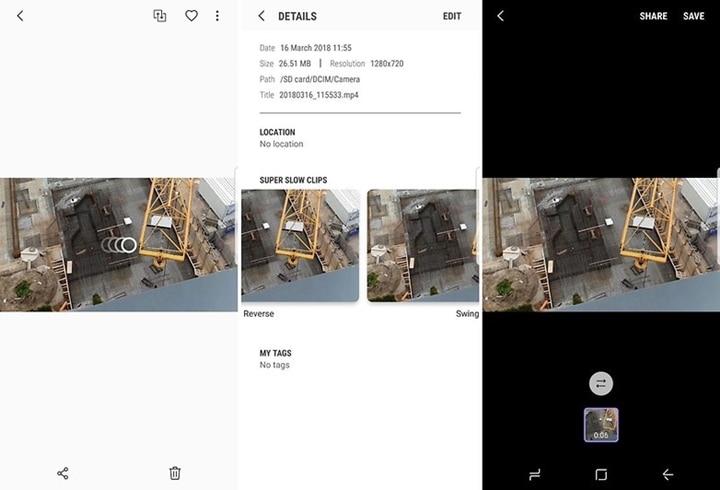The height and width of the screenshot is (490, 720).
Task: Tap the No tags entry
Action: point(275,365)
